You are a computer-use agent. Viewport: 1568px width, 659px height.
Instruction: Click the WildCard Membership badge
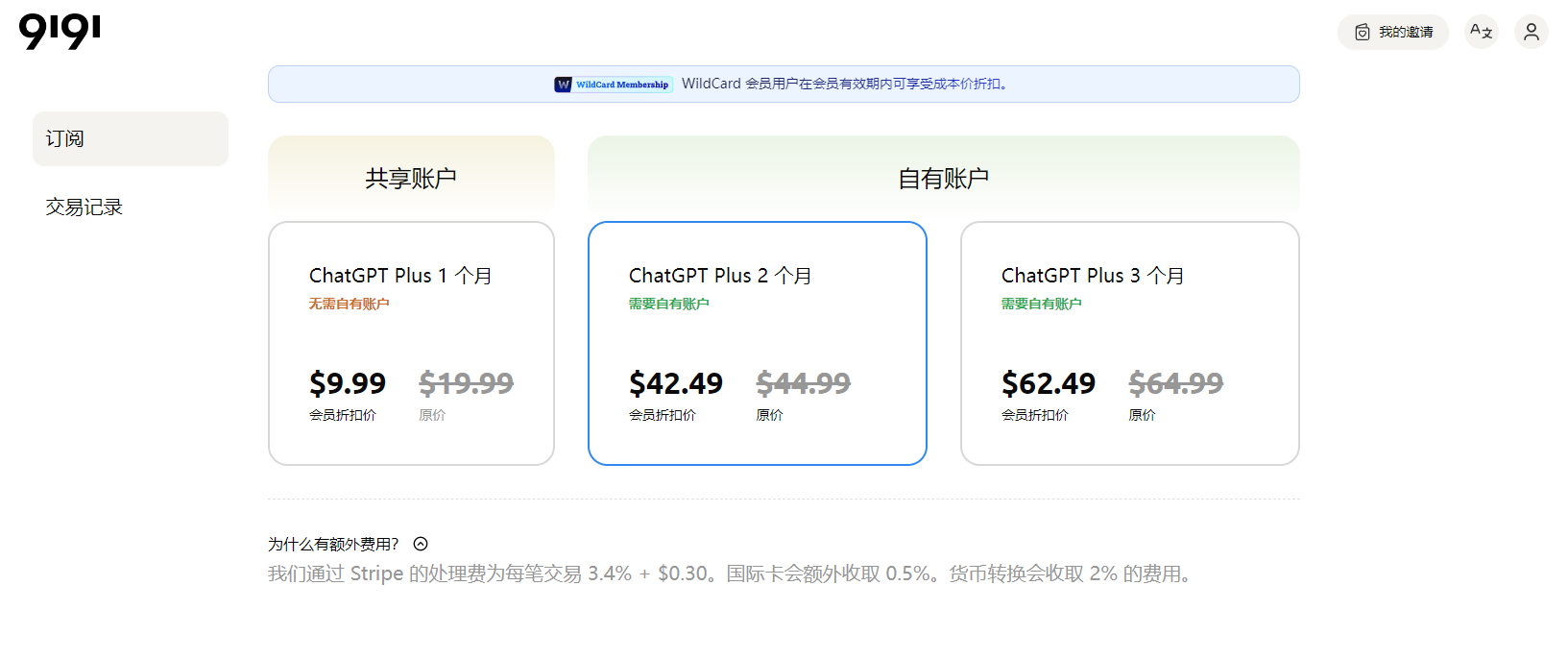click(613, 85)
